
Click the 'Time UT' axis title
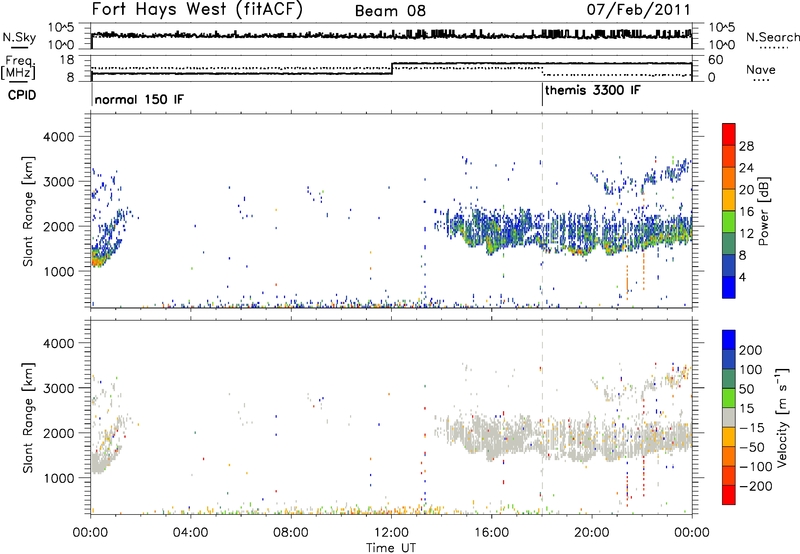tap(391, 548)
